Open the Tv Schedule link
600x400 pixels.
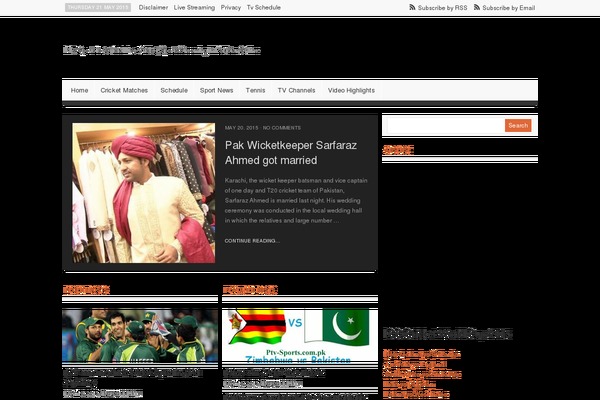tap(263, 7)
